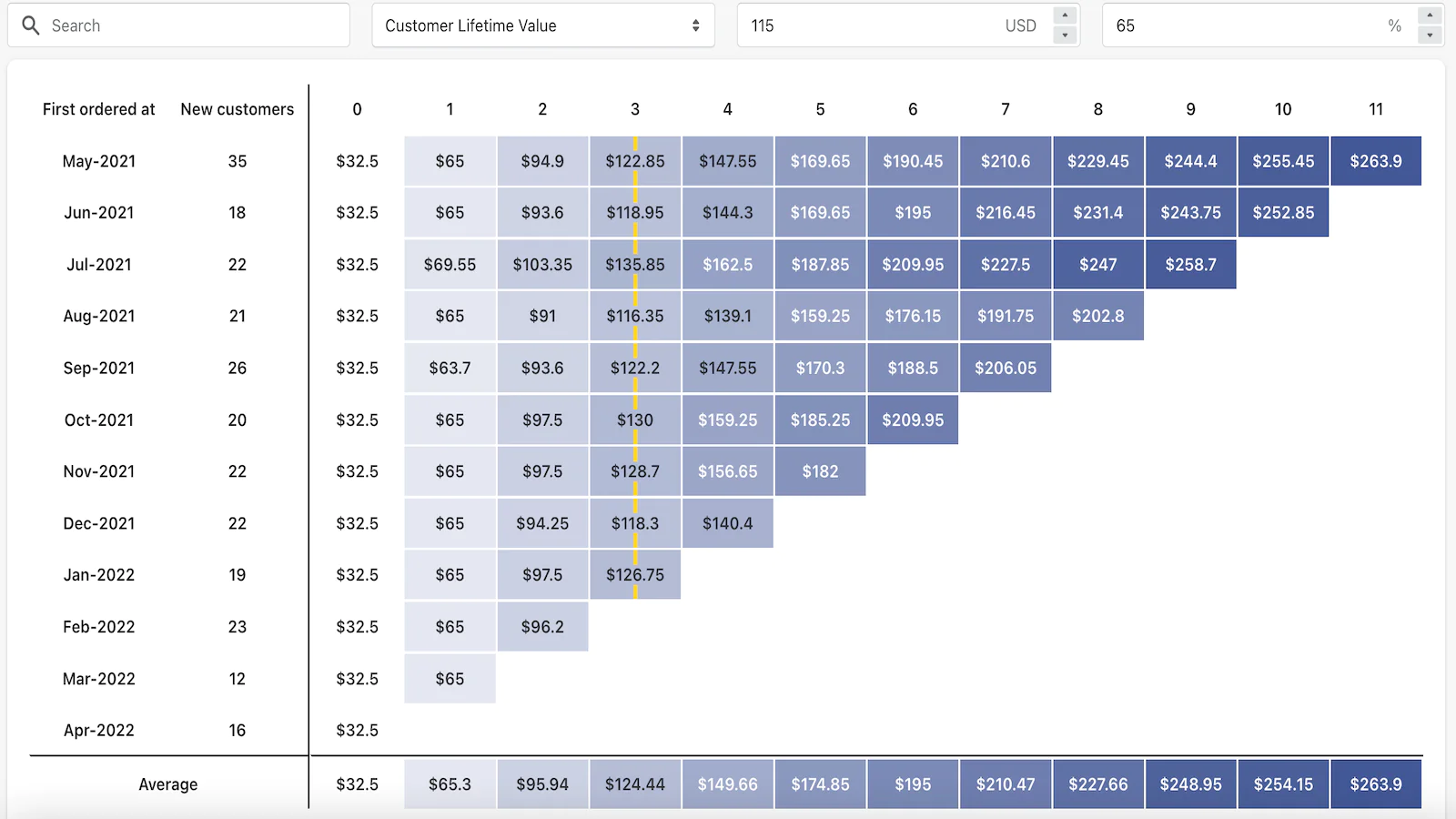Click into the Search text field
Screen dimensions: 1456x819
pos(196,25)
